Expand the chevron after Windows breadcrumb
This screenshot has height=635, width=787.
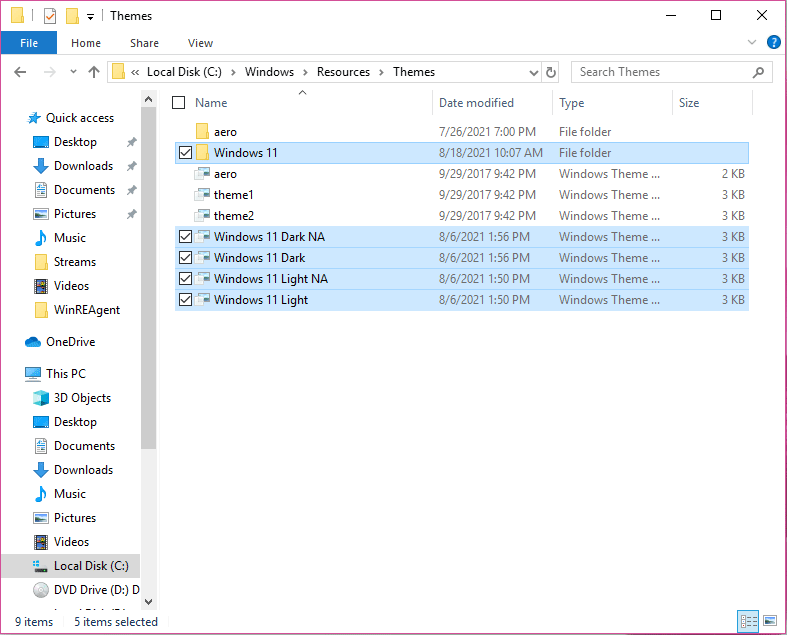305,72
